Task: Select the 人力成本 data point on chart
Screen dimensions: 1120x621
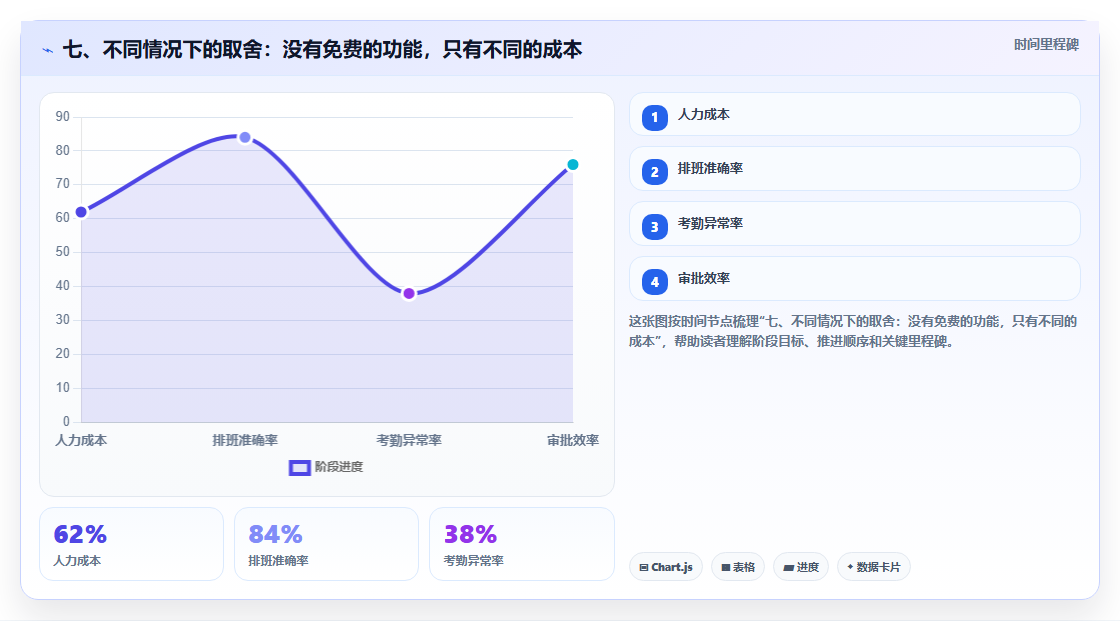Action: (81, 212)
